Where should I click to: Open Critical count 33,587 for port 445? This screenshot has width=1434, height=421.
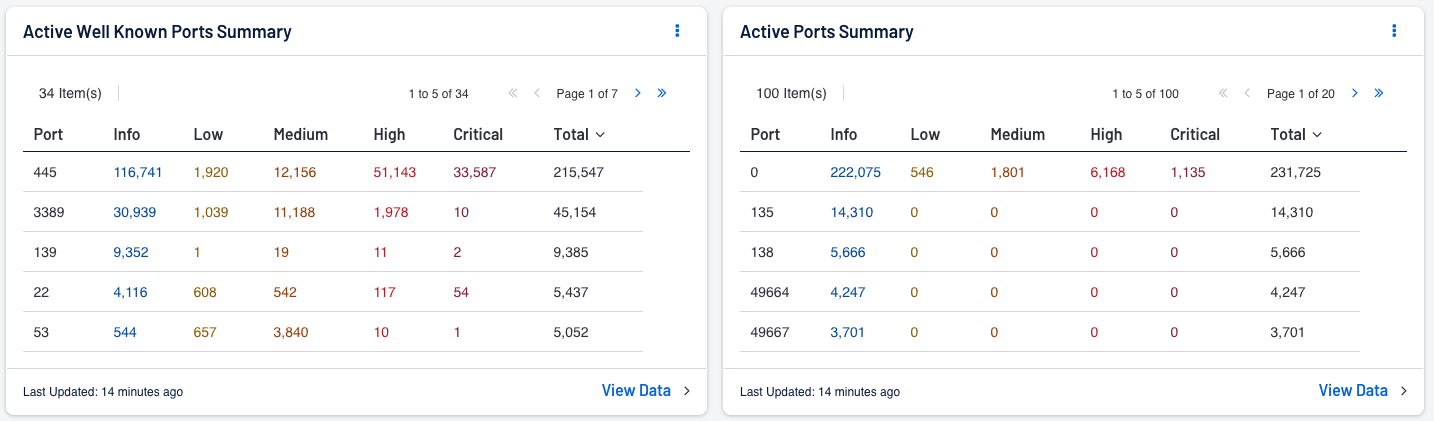tap(475, 172)
